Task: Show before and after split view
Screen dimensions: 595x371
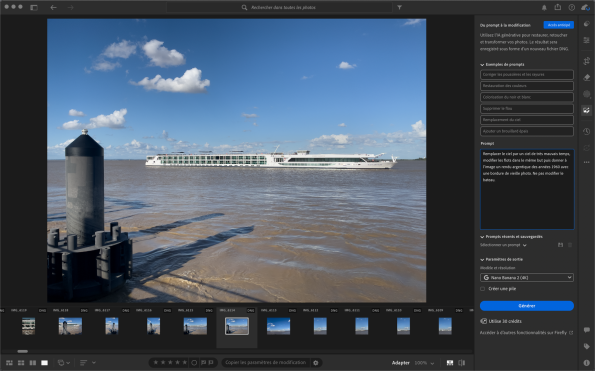Action: tap(461, 363)
